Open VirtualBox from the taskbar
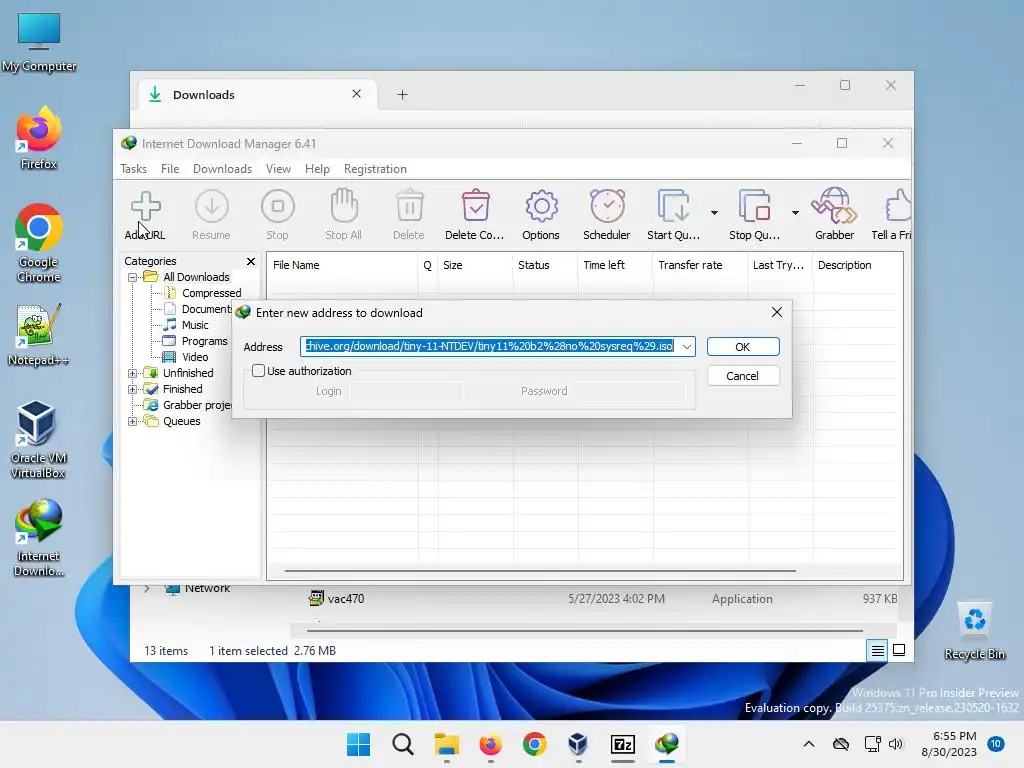The height and width of the screenshot is (768, 1024). pyautogui.click(x=578, y=744)
